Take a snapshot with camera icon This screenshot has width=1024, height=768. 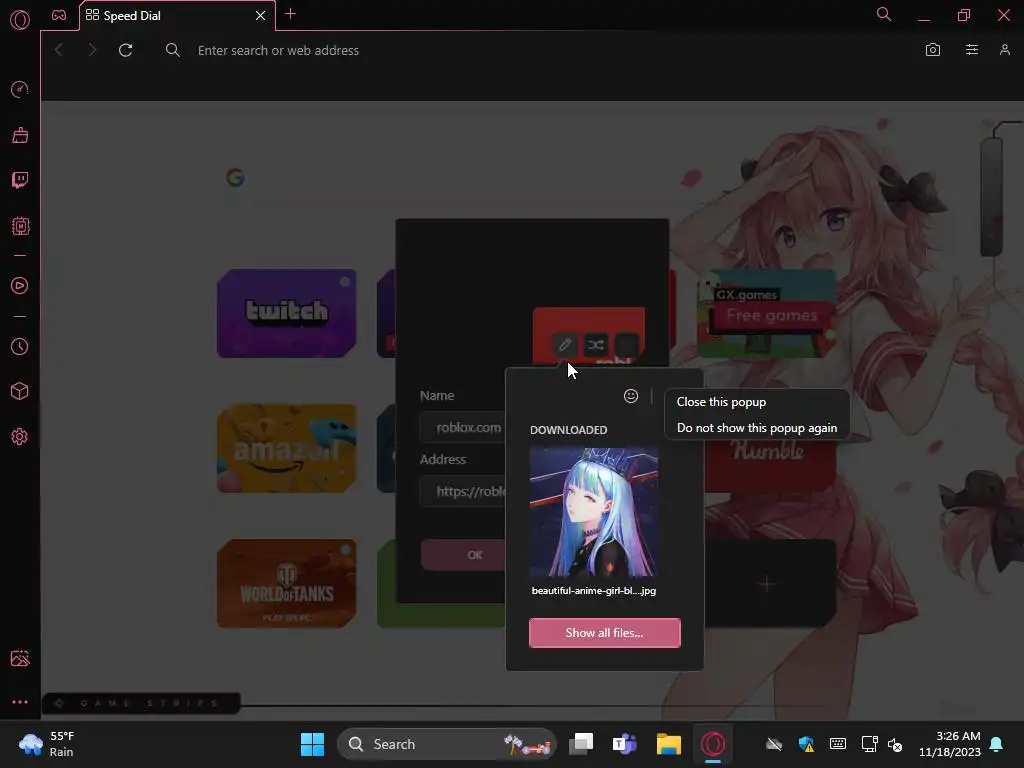[933, 50]
